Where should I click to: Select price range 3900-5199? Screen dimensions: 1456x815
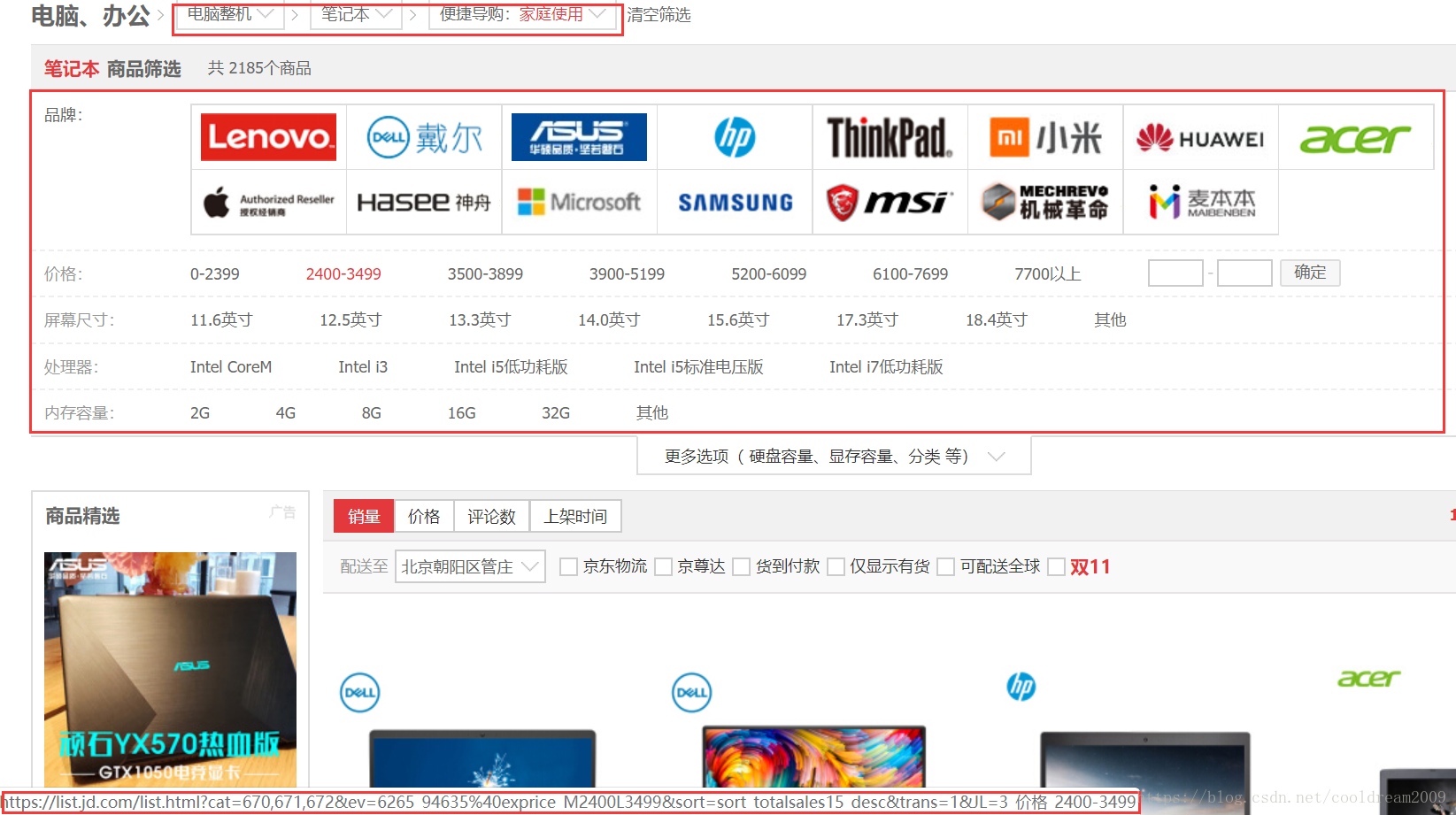tap(627, 274)
